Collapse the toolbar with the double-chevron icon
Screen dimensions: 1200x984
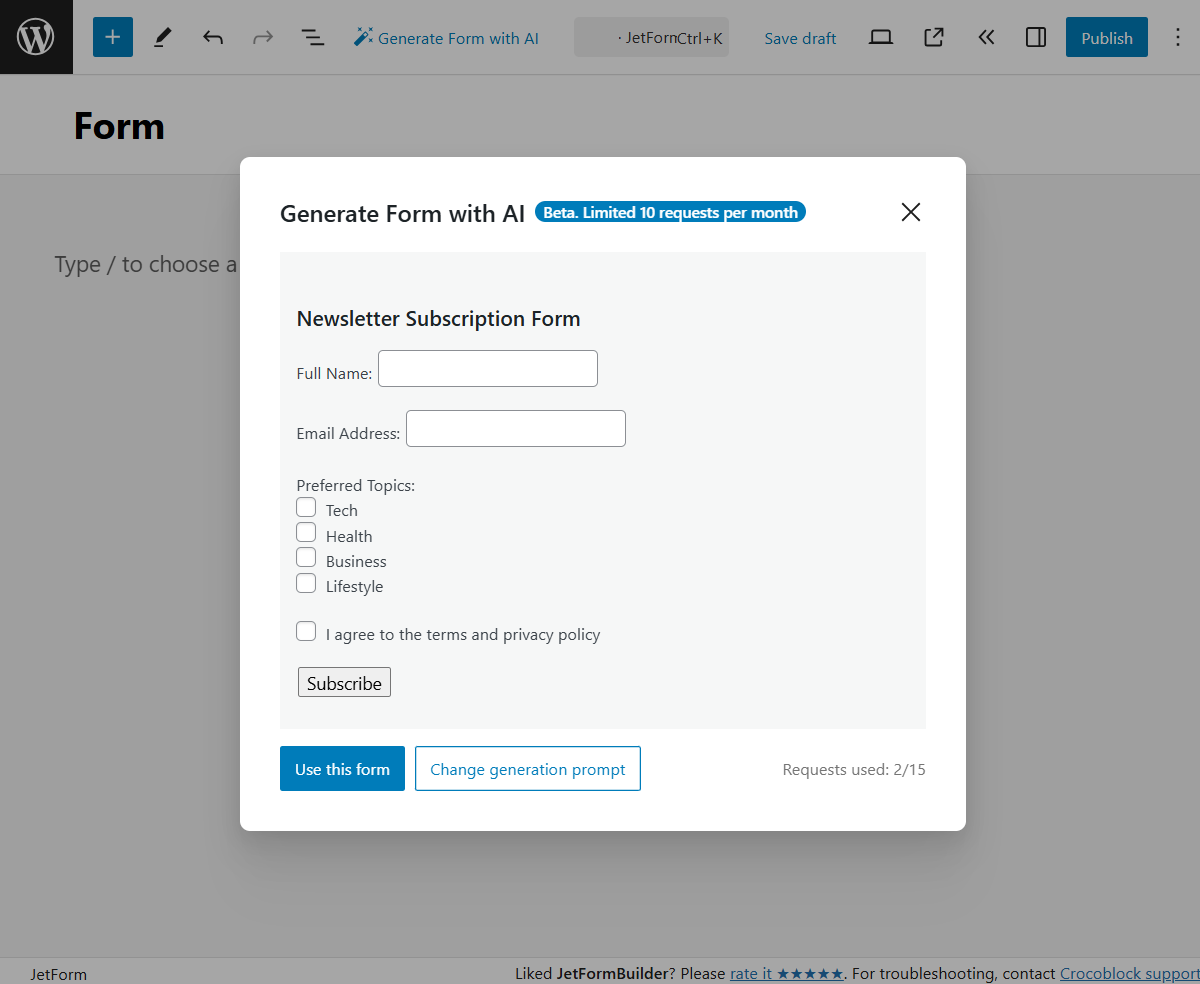click(986, 37)
